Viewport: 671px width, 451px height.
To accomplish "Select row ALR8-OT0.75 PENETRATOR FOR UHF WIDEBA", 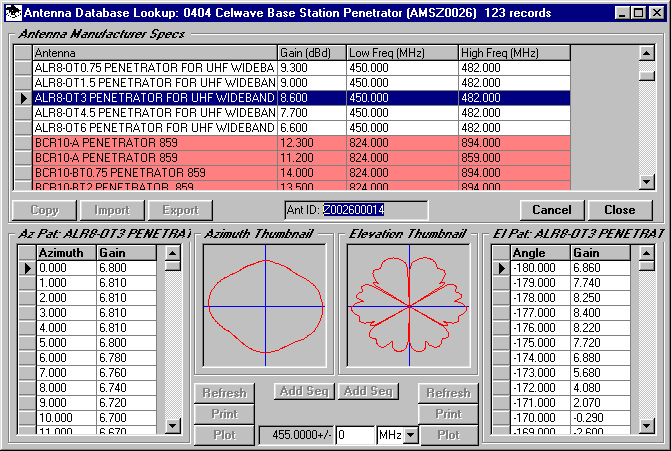I will (x=301, y=68).
